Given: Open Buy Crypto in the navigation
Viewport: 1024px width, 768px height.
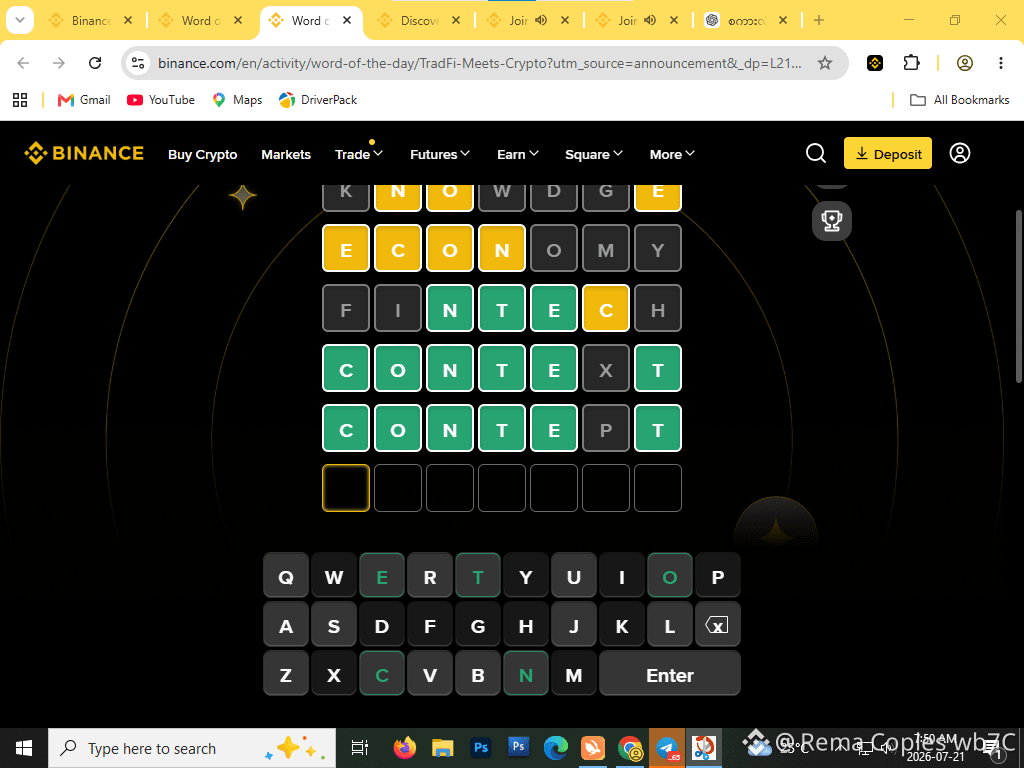Looking at the screenshot, I should click(202, 154).
